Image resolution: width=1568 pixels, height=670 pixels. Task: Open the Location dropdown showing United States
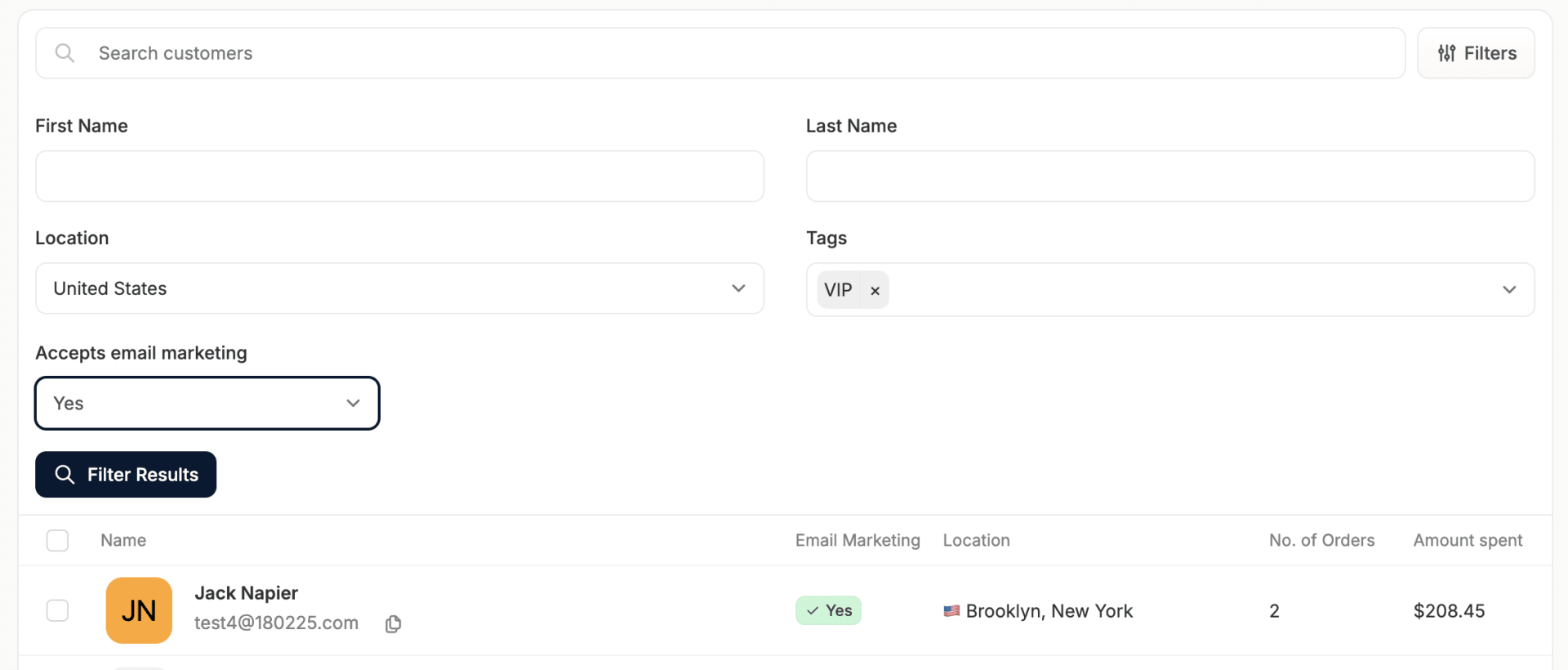tap(399, 288)
